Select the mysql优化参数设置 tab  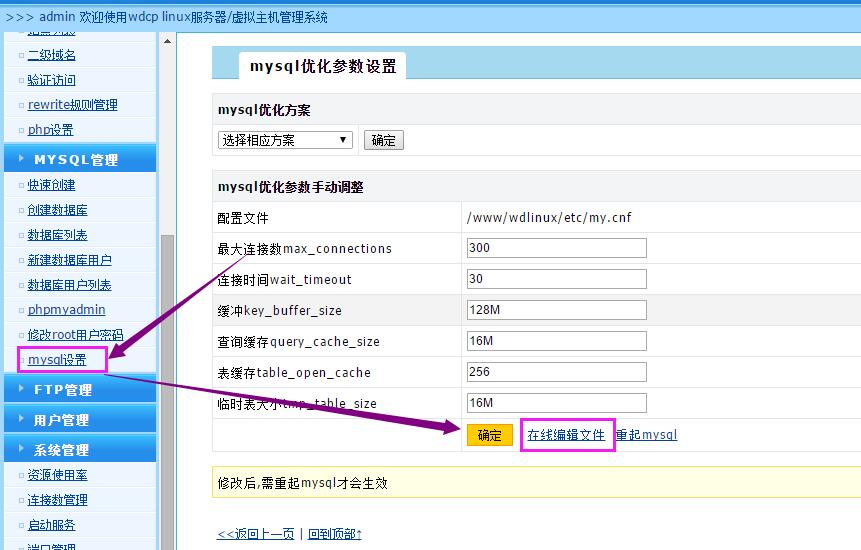pos(323,66)
